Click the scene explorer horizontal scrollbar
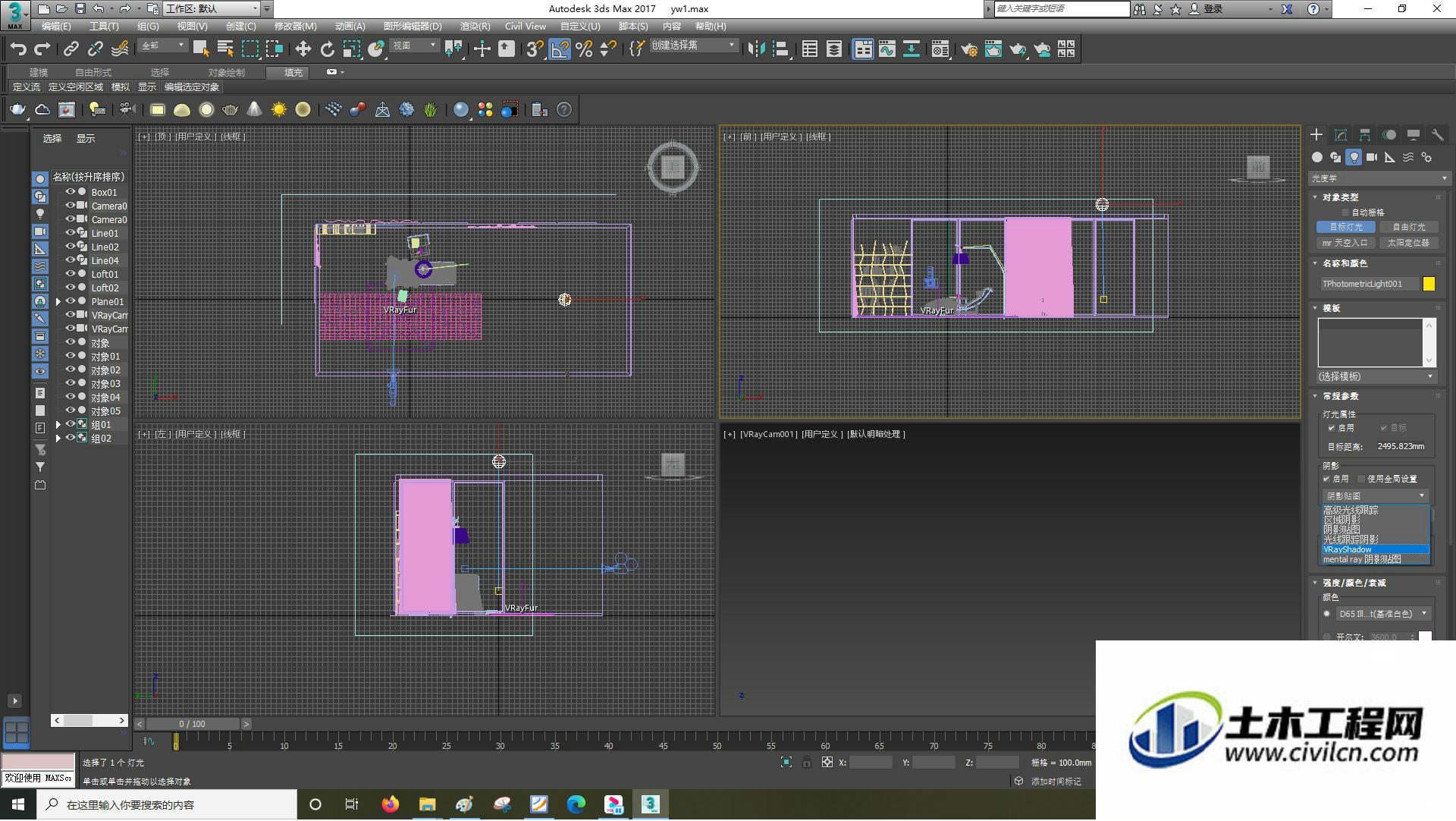This screenshot has height=821, width=1456. pos(89,720)
